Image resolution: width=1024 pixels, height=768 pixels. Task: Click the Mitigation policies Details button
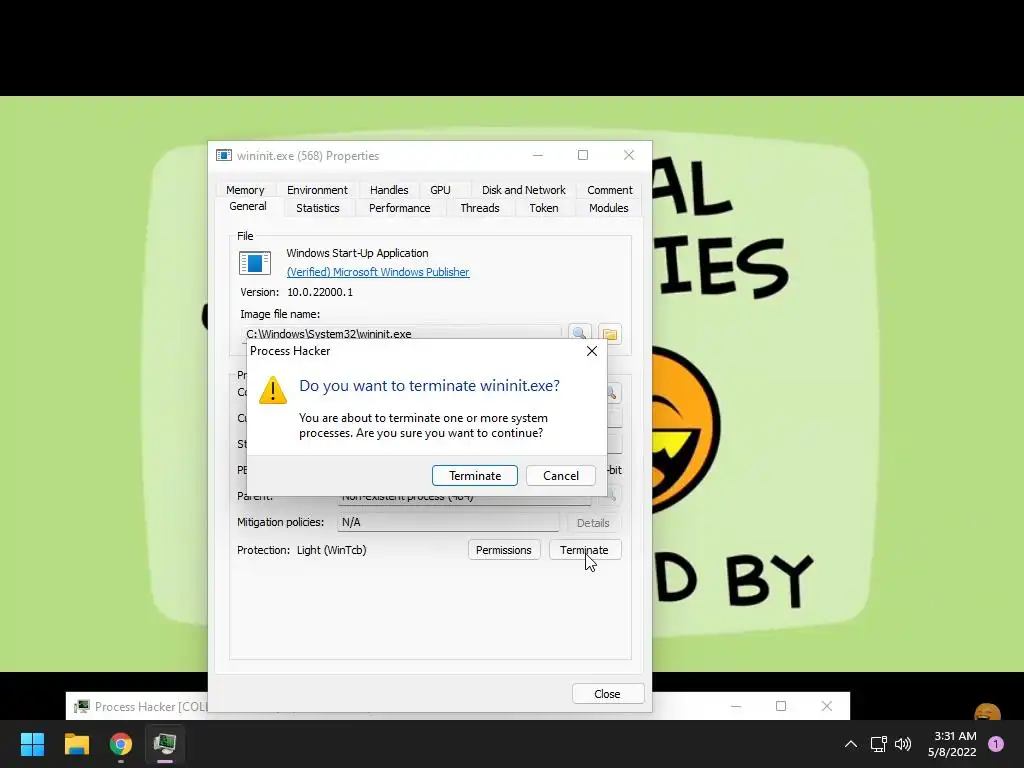point(593,523)
